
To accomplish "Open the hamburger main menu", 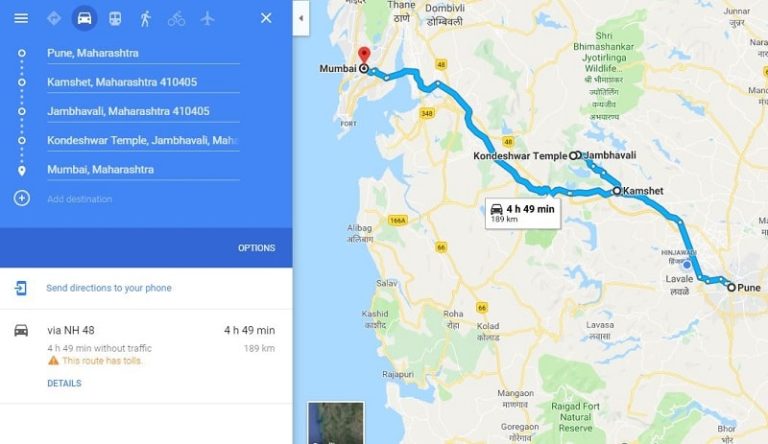I will (x=21, y=18).
